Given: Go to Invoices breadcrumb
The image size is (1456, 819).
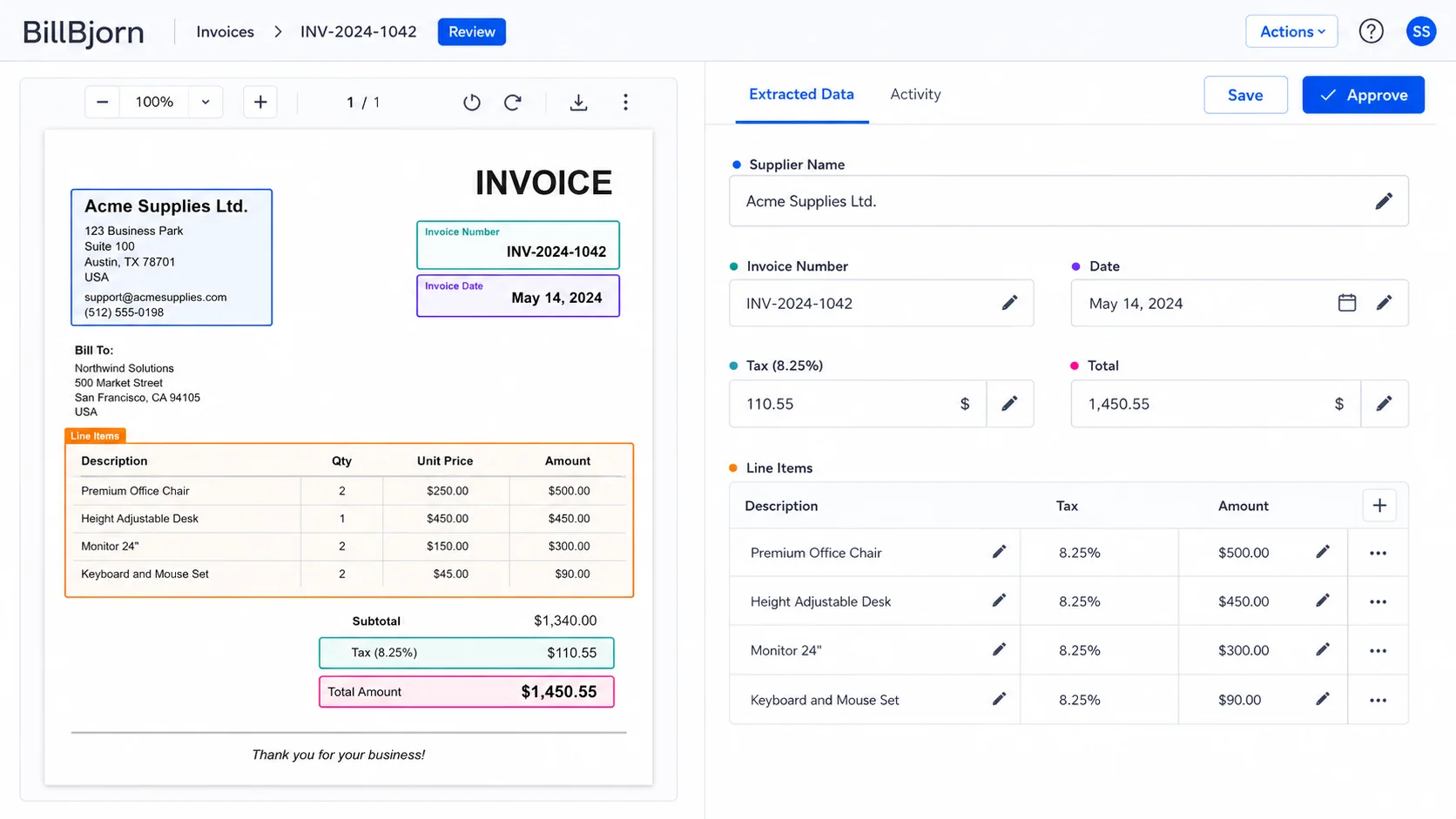Looking at the screenshot, I should [x=225, y=31].
